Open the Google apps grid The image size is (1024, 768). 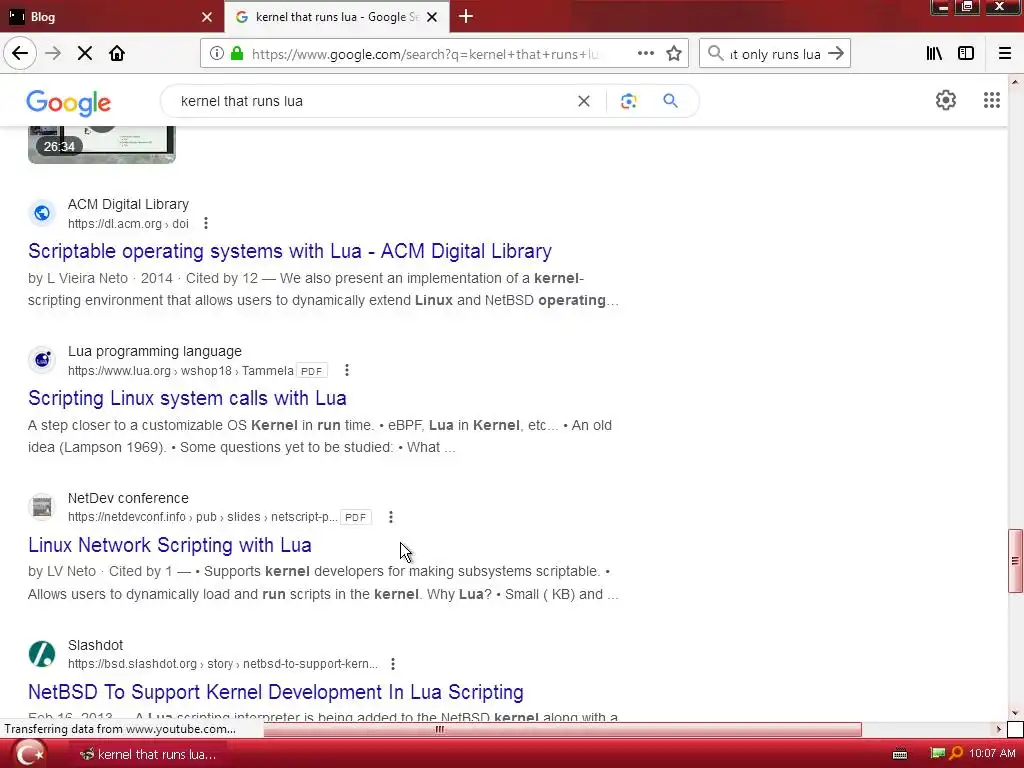coord(991,100)
